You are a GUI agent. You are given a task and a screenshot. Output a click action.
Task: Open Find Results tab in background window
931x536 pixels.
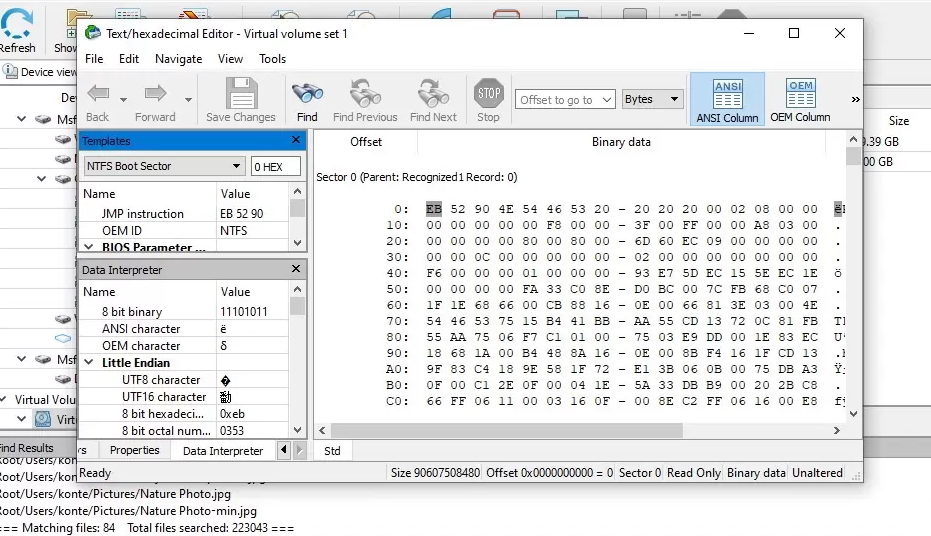(27, 448)
